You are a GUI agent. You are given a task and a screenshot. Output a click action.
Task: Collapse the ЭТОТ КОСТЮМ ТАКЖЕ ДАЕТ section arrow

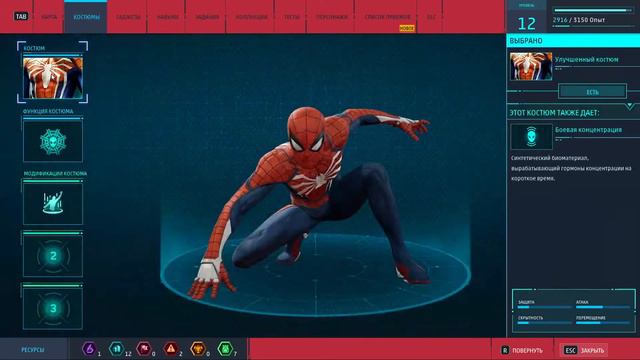pos(630,106)
